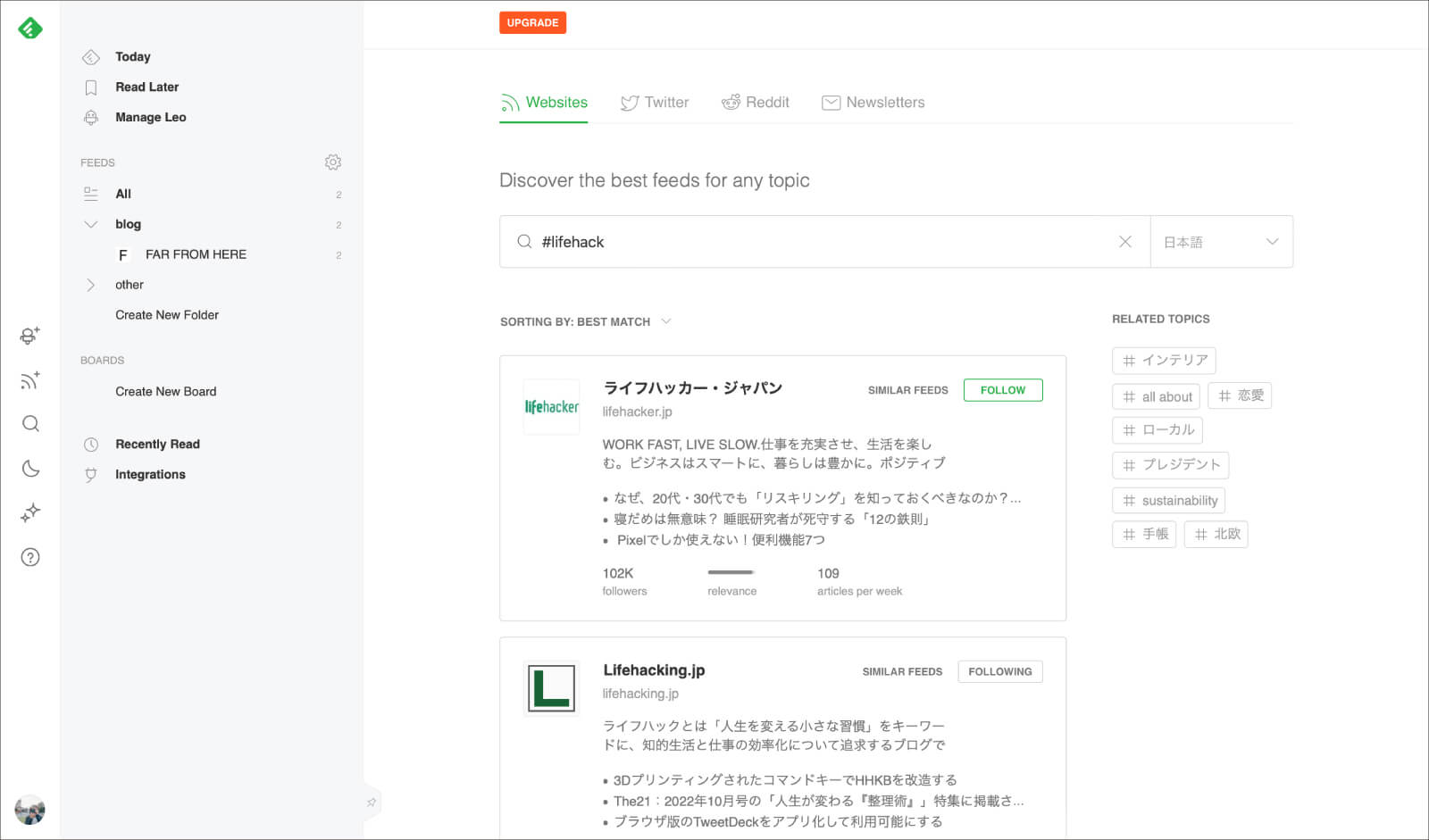Click the UPGRADE button
The width and height of the screenshot is (1429, 840).
coord(532,22)
